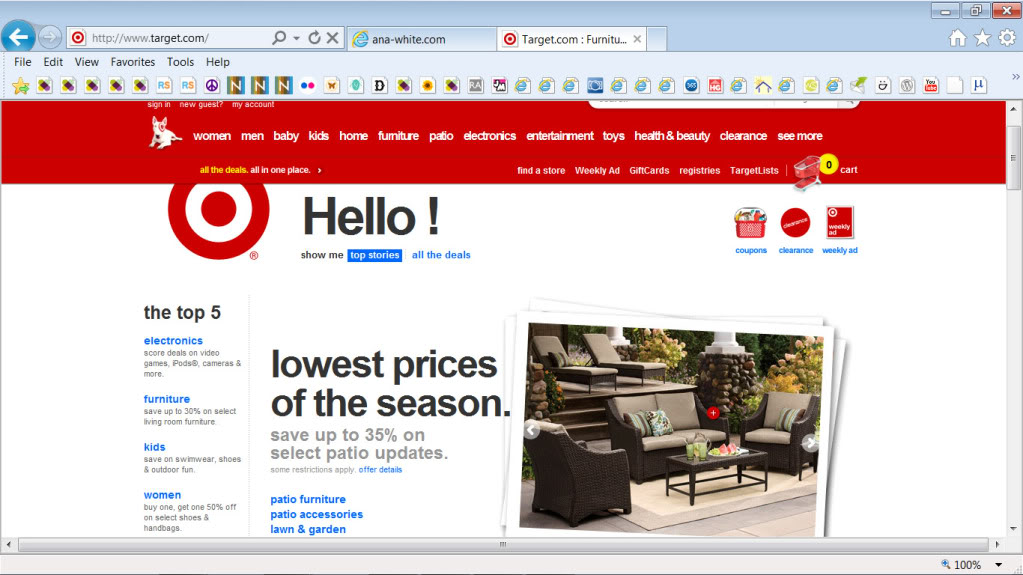This screenshot has height=575, width=1023.
Task: Refresh the target.com page
Action: 314,38
